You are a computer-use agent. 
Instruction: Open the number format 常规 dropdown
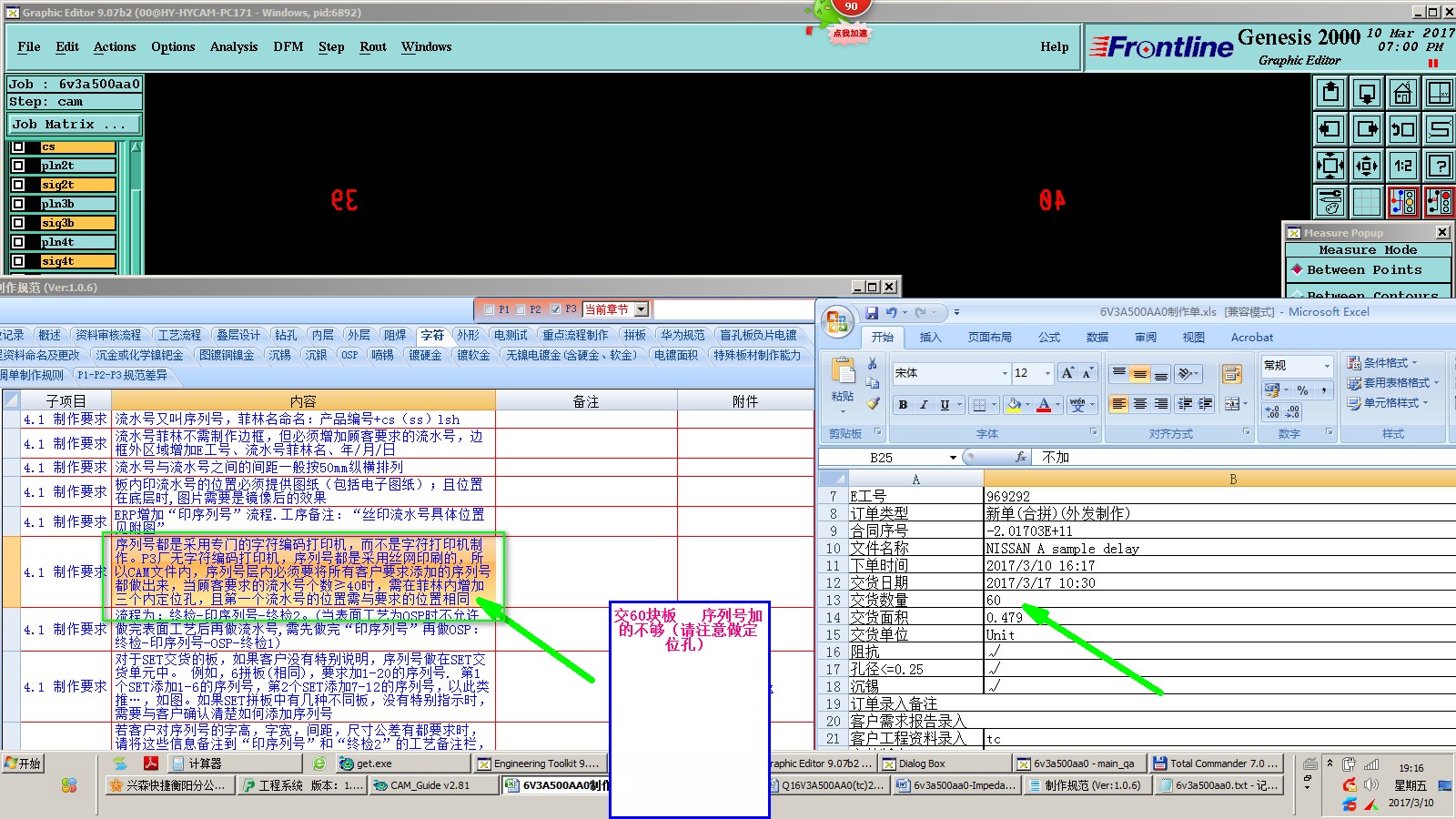pos(1327,365)
